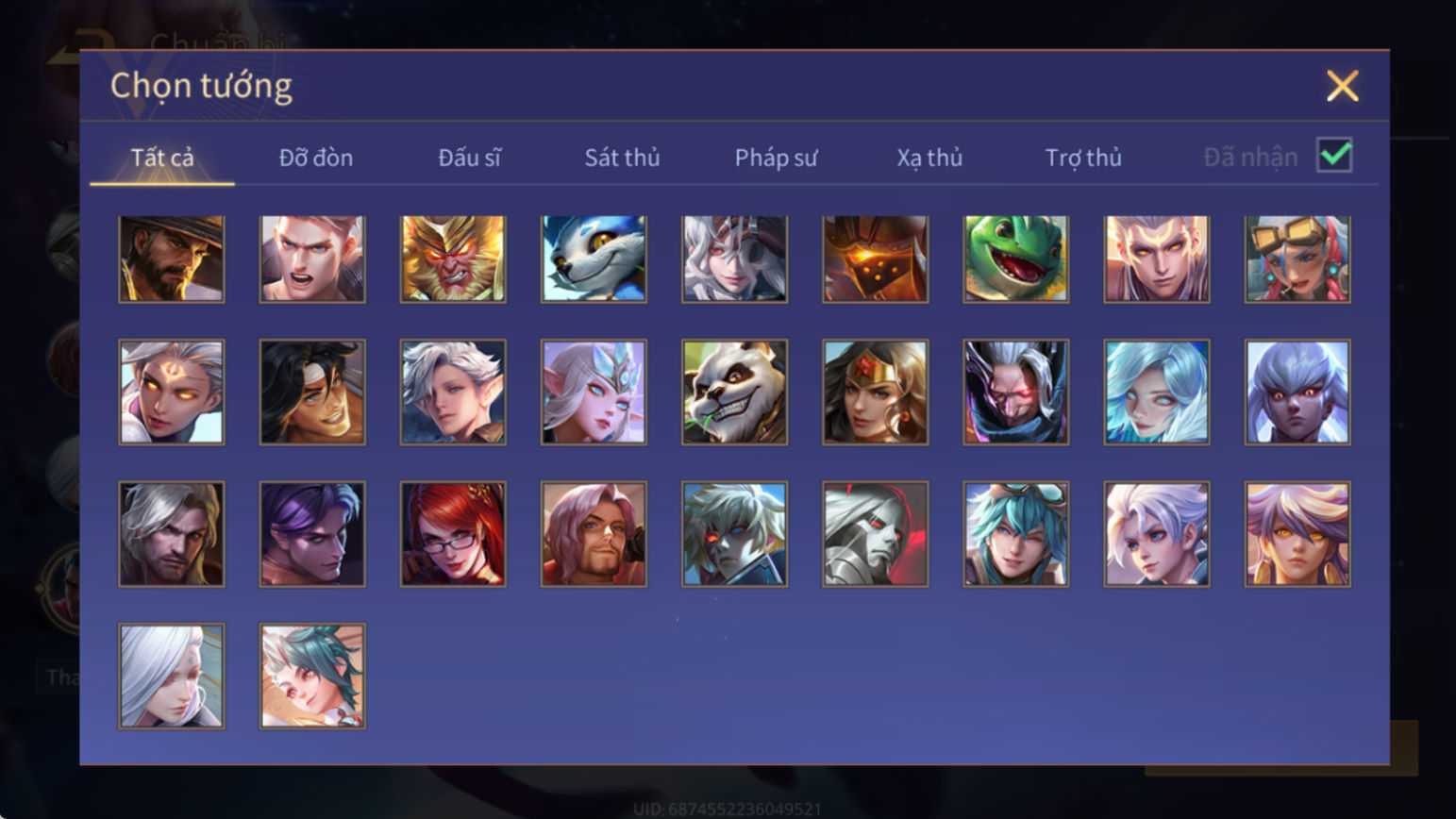1456x819 pixels.
Task: Select the Wonder Woman tiara hero
Action: tap(875, 392)
